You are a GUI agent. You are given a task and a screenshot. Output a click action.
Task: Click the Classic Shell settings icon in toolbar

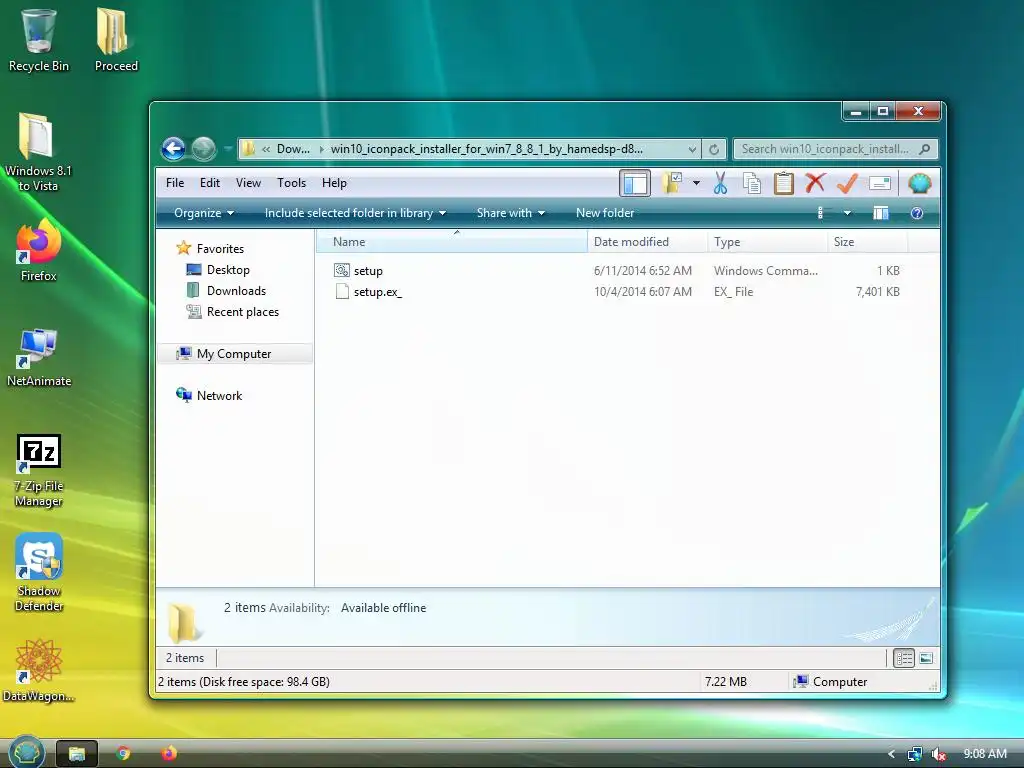pyautogui.click(x=919, y=184)
